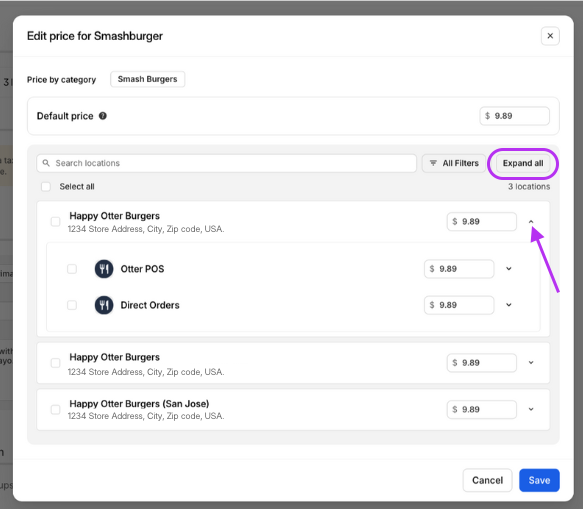The height and width of the screenshot is (509, 583).
Task: Check the Otter POS checkbox
Action: click(72, 269)
